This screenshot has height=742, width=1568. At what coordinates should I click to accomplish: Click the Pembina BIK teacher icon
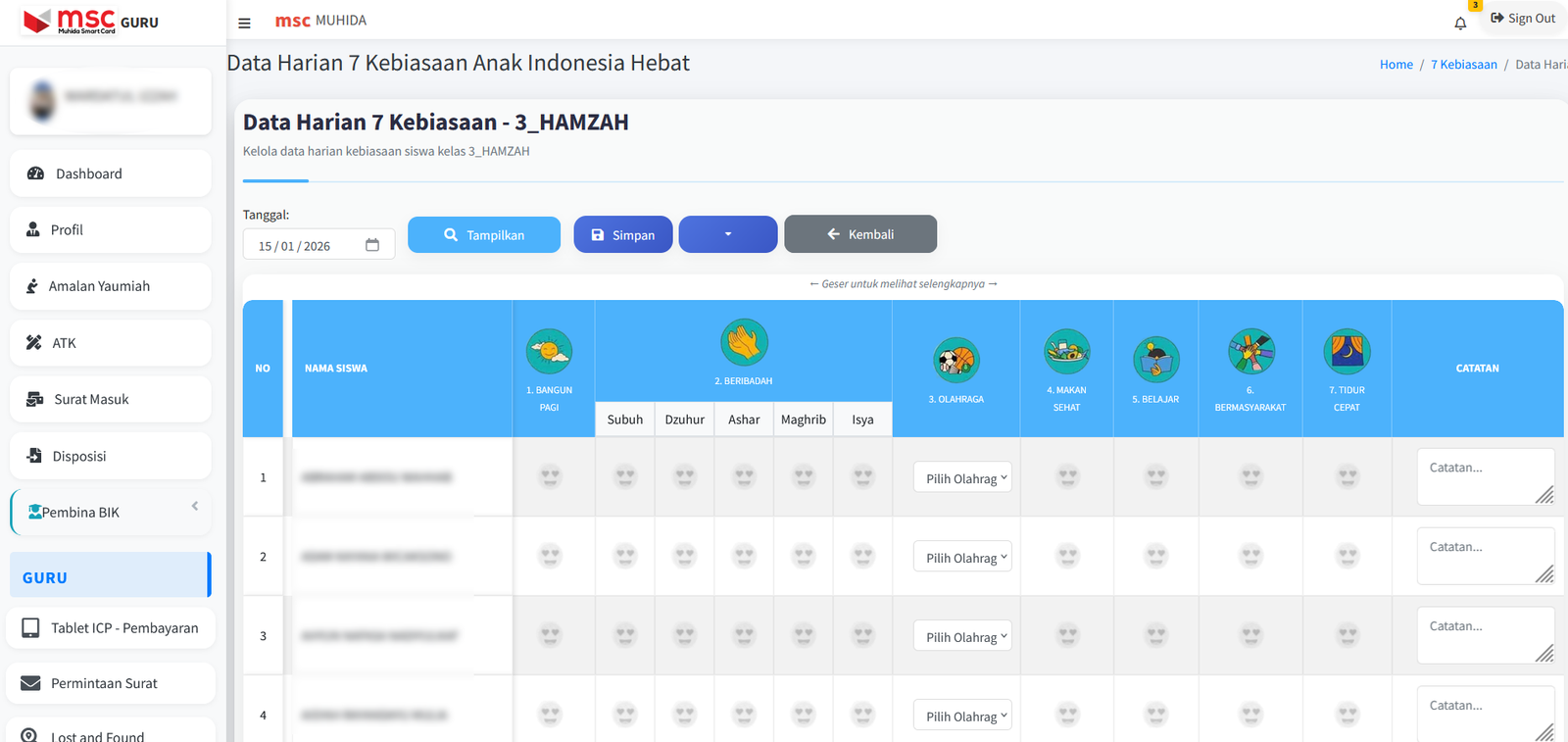tap(34, 512)
